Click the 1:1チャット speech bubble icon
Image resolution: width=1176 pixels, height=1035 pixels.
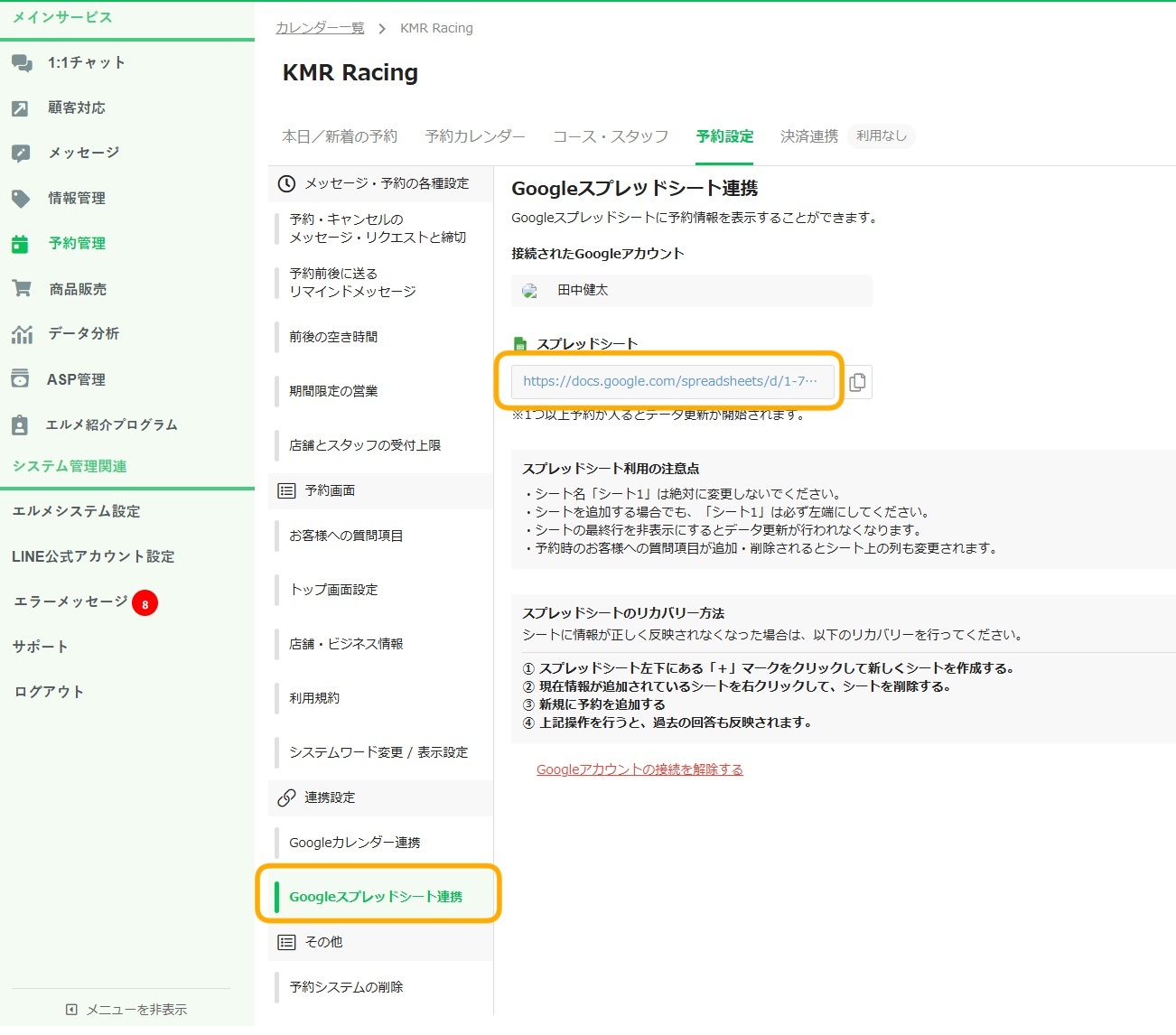[22, 62]
